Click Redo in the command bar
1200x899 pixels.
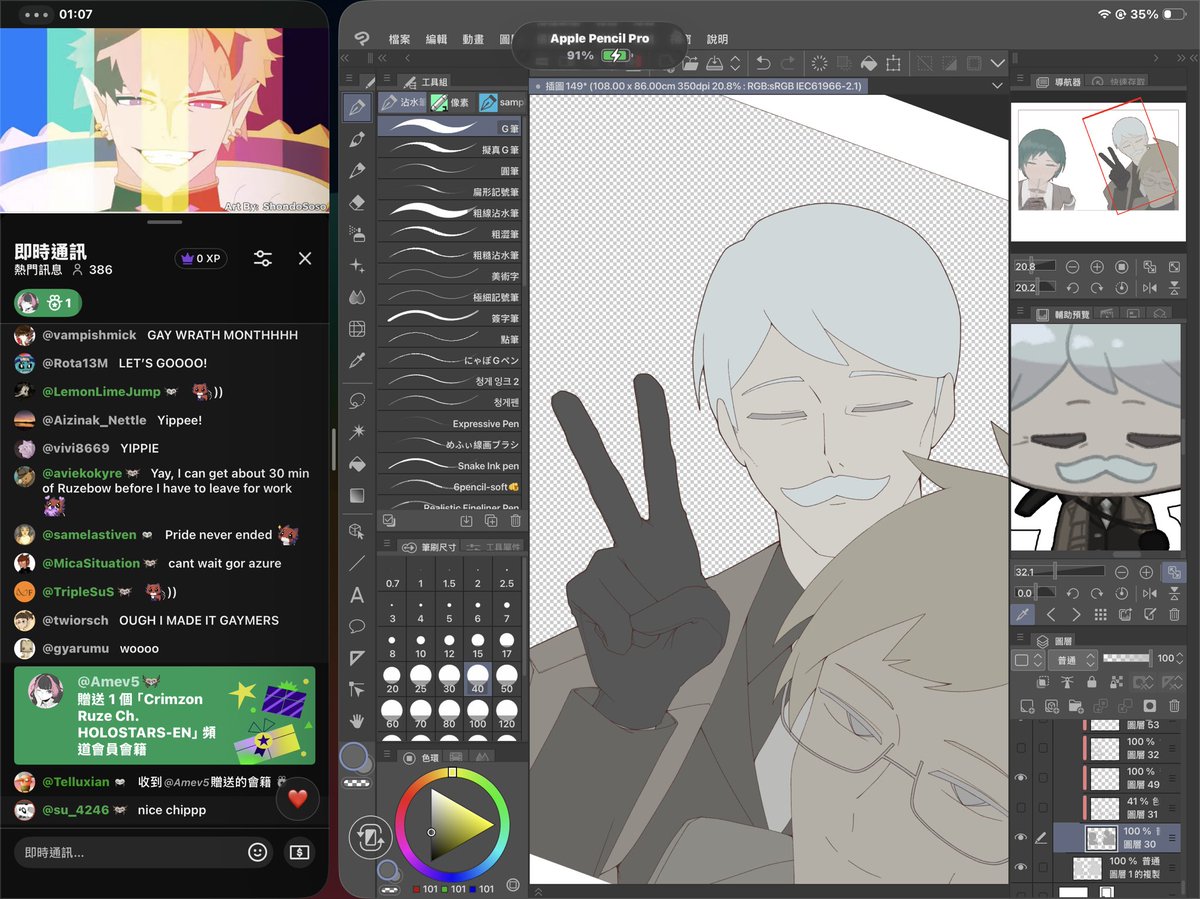[789, 63]
